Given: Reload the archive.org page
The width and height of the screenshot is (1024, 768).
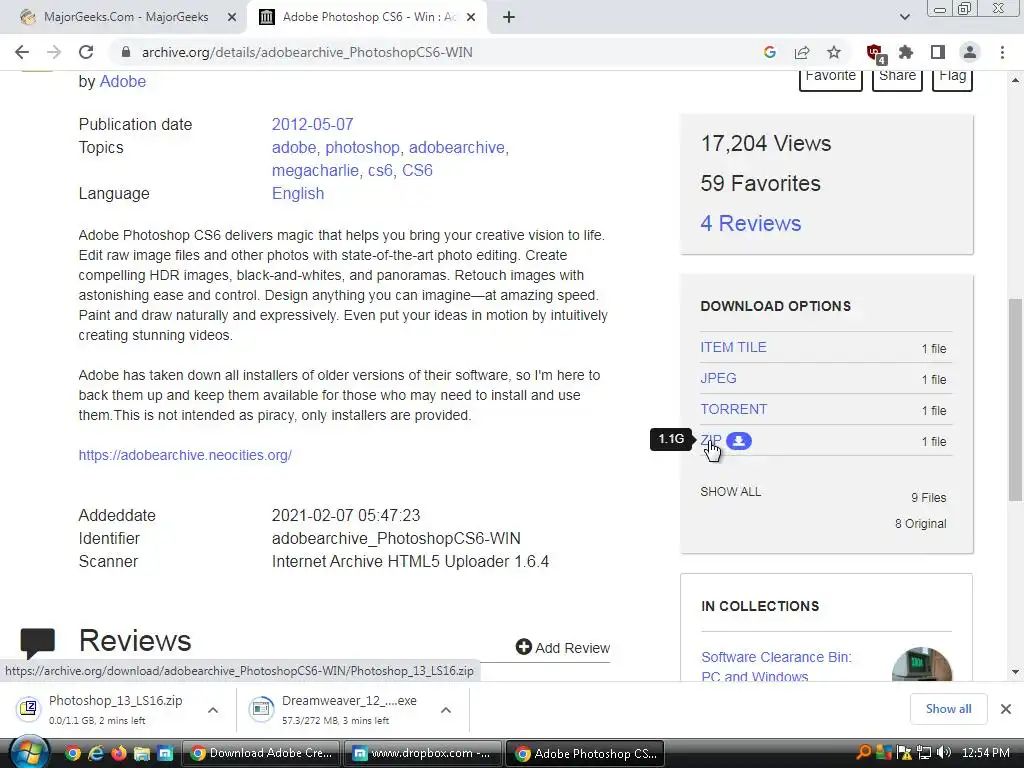Looking at the screenshot, I should pyautogui.click(x=86, y=52).
